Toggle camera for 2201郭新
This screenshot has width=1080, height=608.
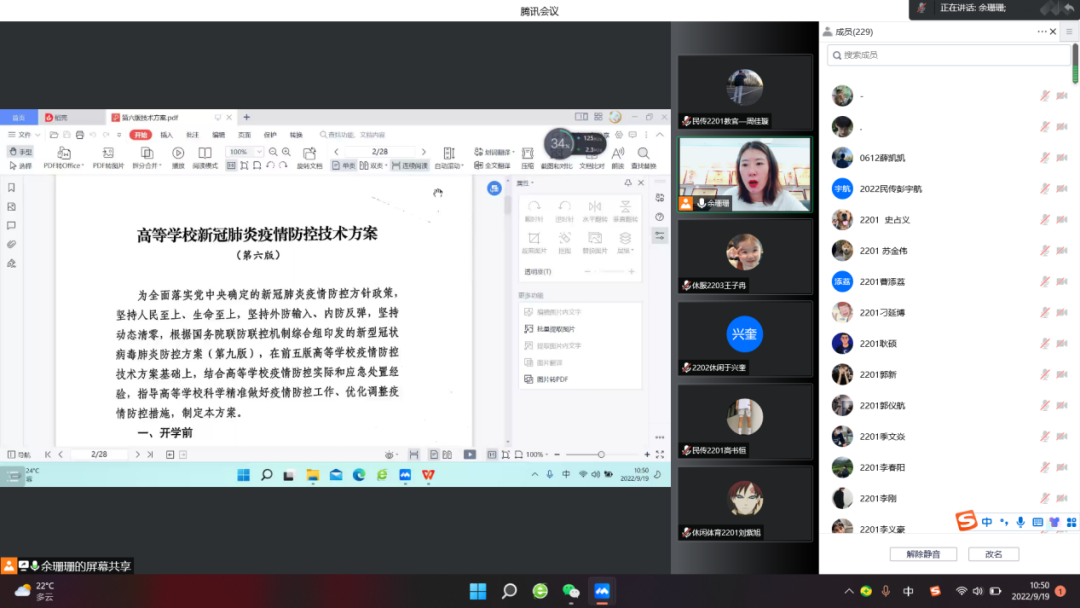(x=1062, y=375)
